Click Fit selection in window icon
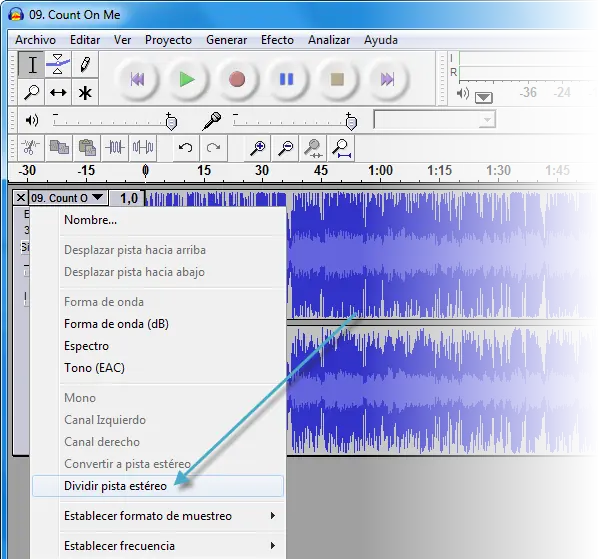 pyautogui.click(x=313, y=147)
